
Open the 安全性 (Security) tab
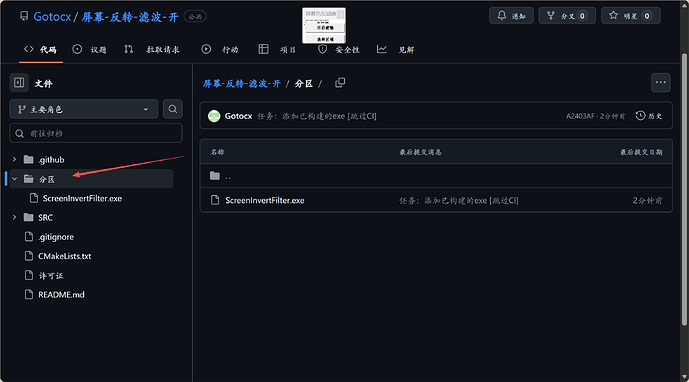pos(338,50)
